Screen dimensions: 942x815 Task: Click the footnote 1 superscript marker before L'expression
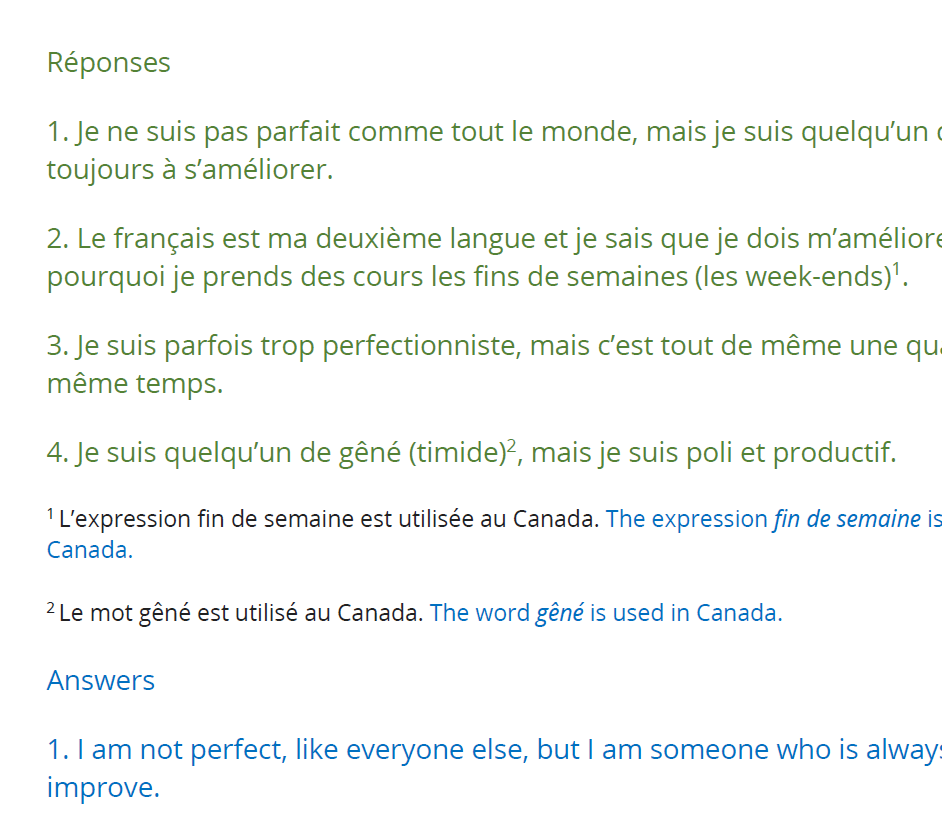tap(50, 513)
